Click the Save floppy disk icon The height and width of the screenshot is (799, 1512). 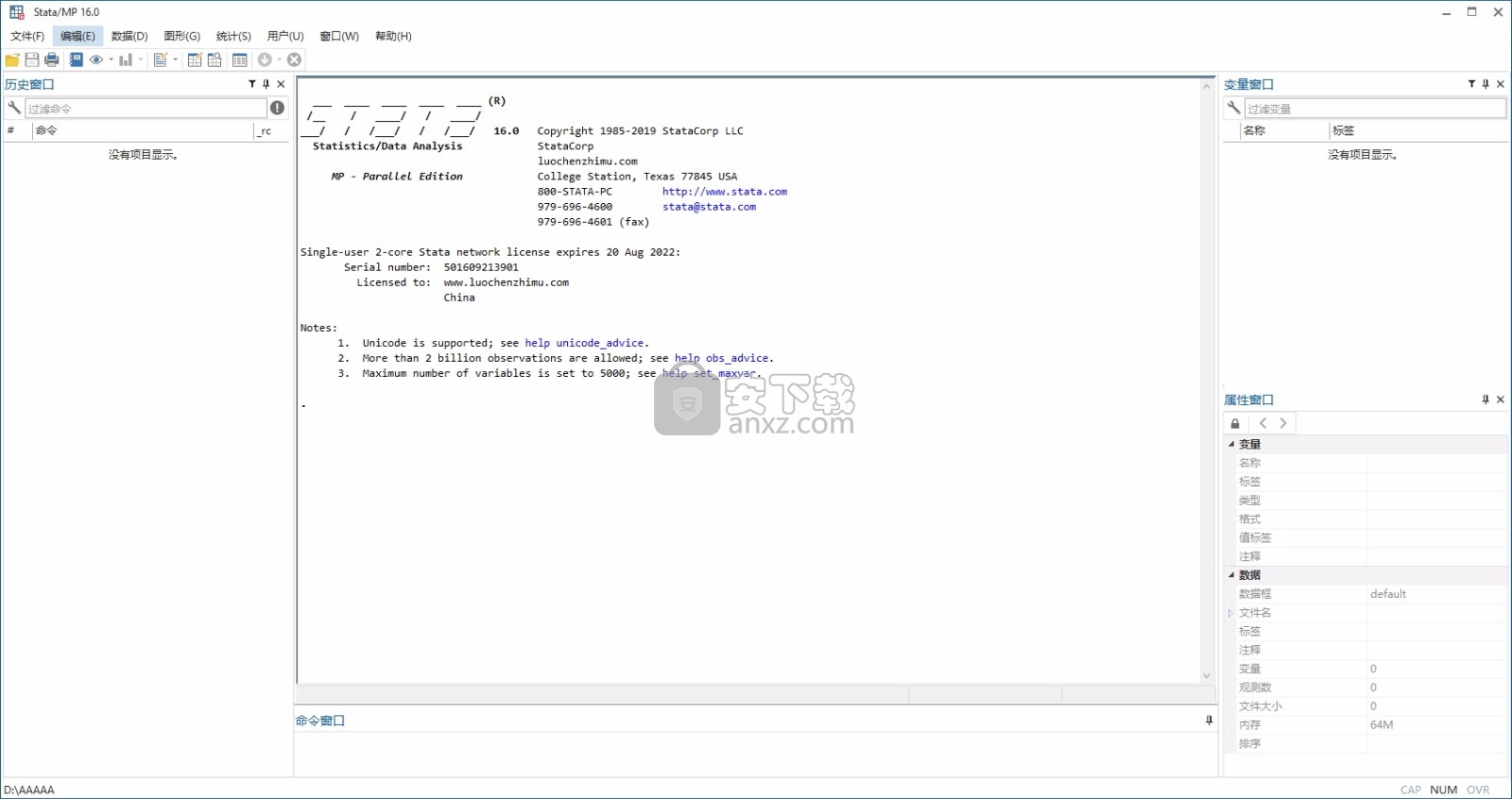pos(32,59)
